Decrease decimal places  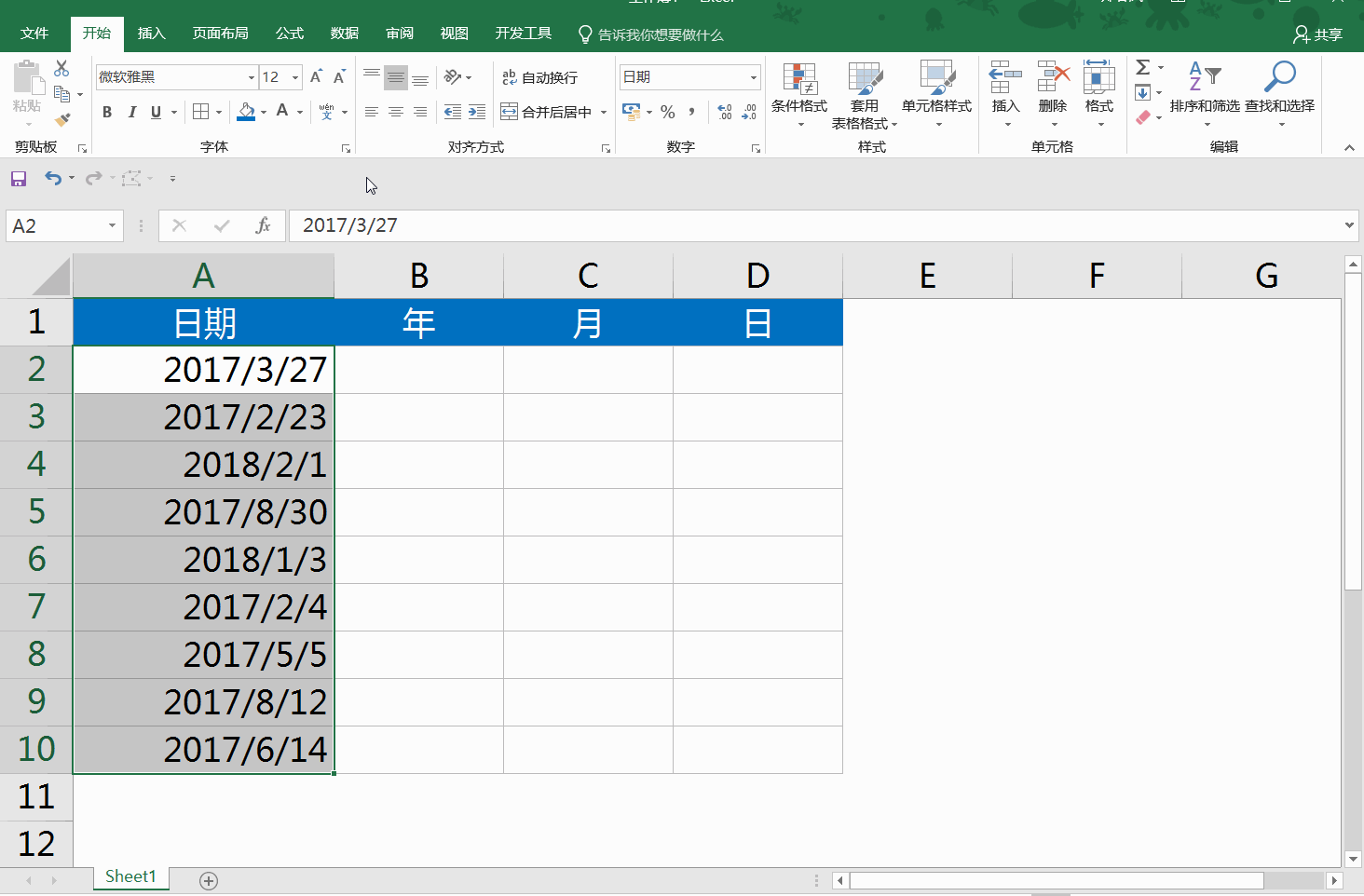(x=749, y=113)
